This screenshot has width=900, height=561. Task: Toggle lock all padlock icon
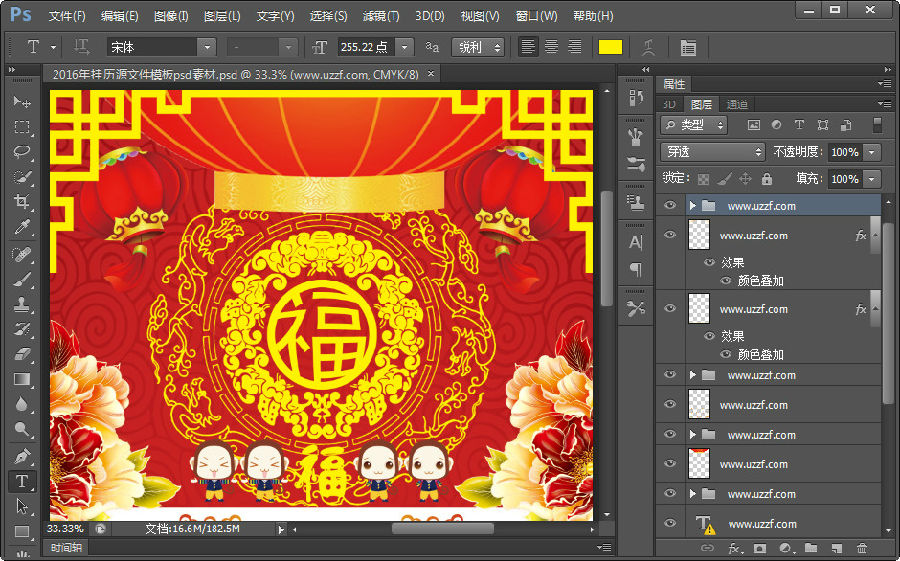point(766,179)
